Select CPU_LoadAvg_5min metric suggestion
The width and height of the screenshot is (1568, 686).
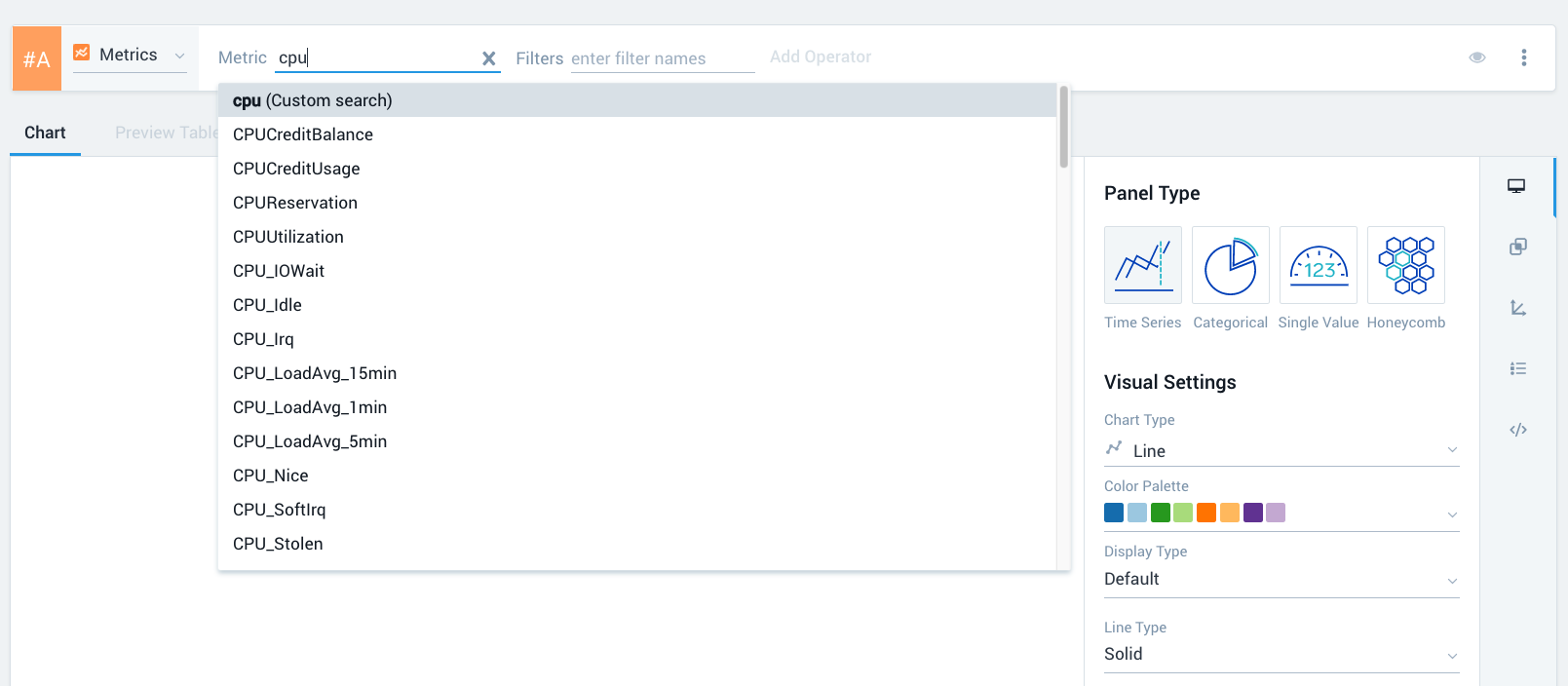(310, 441)
